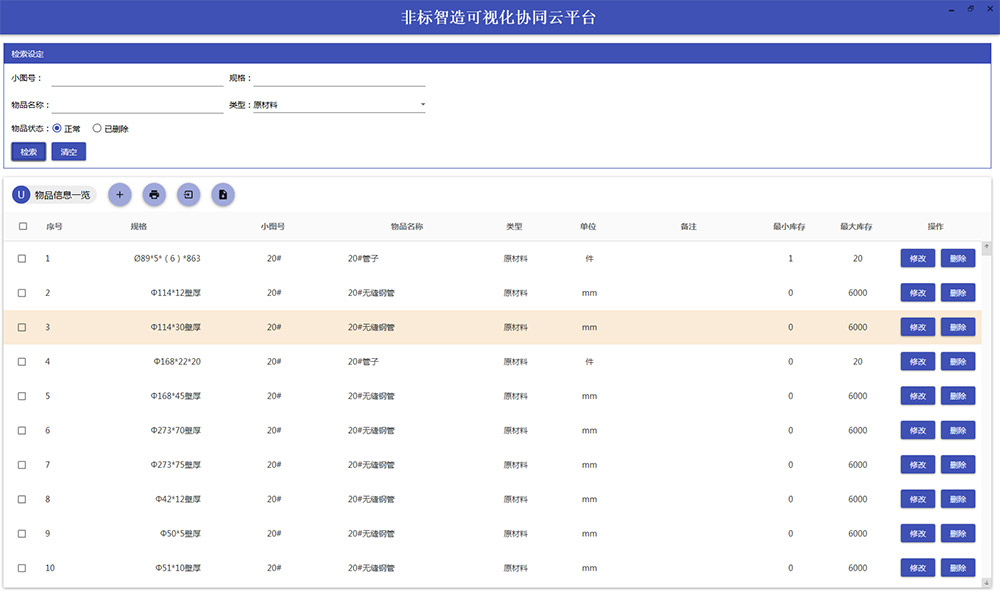This screenshot has width=1000, height=591.
Task: Click the table's right-side scrollbar
Action: (986, 400)
